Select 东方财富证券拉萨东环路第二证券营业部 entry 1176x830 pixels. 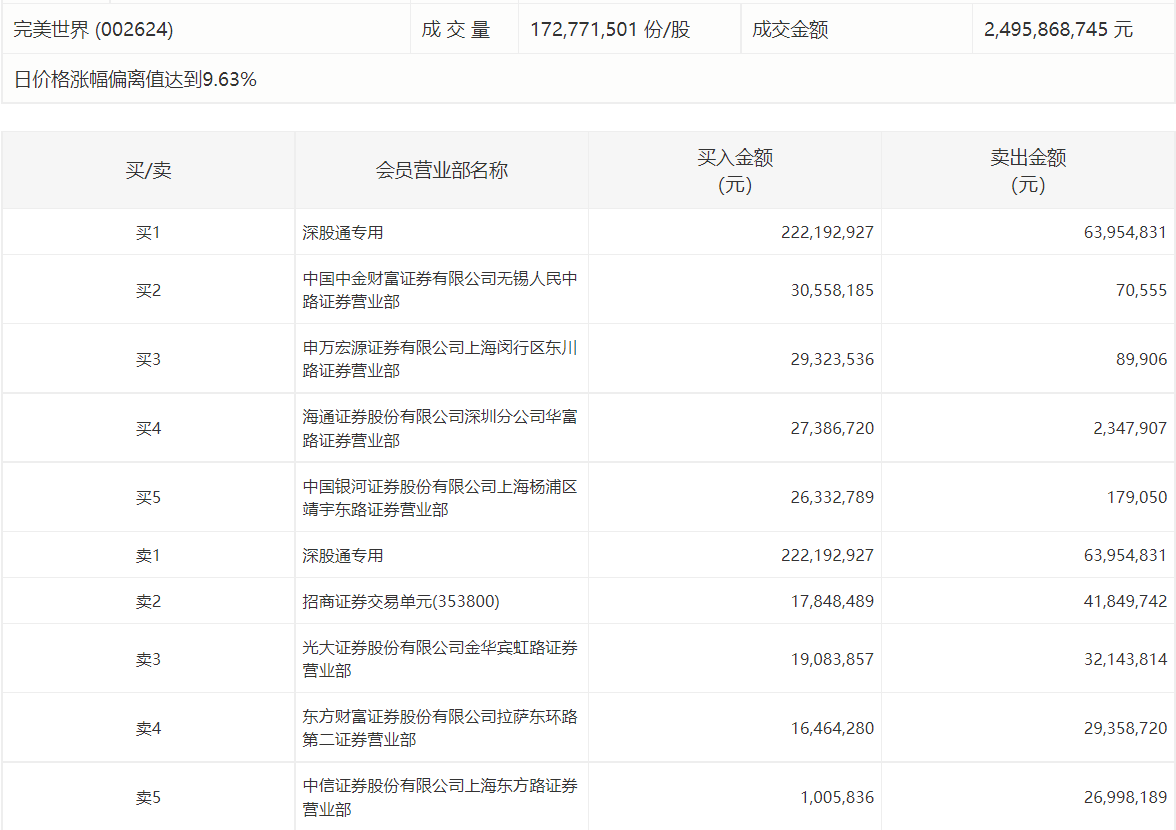[x=440, y=728]
